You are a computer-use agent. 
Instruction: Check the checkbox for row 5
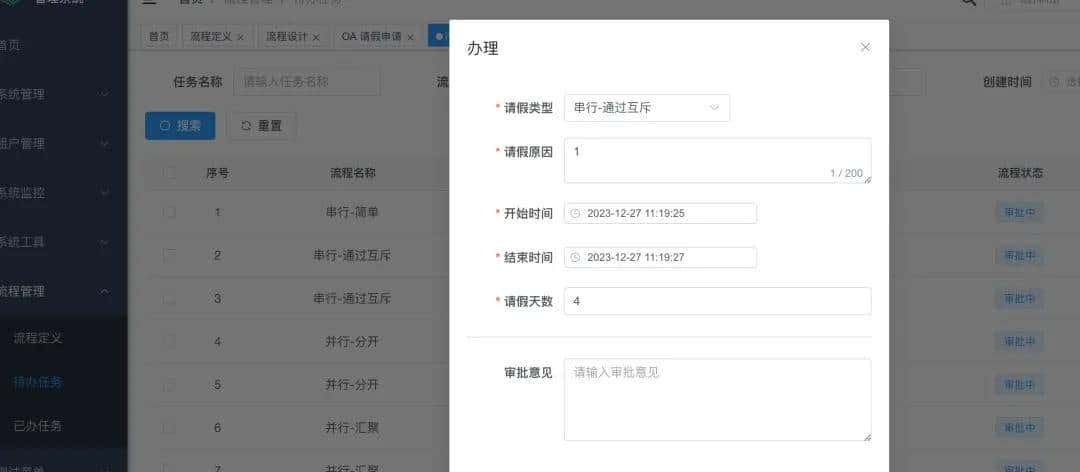pyautogui.click(x=169, y=384)
